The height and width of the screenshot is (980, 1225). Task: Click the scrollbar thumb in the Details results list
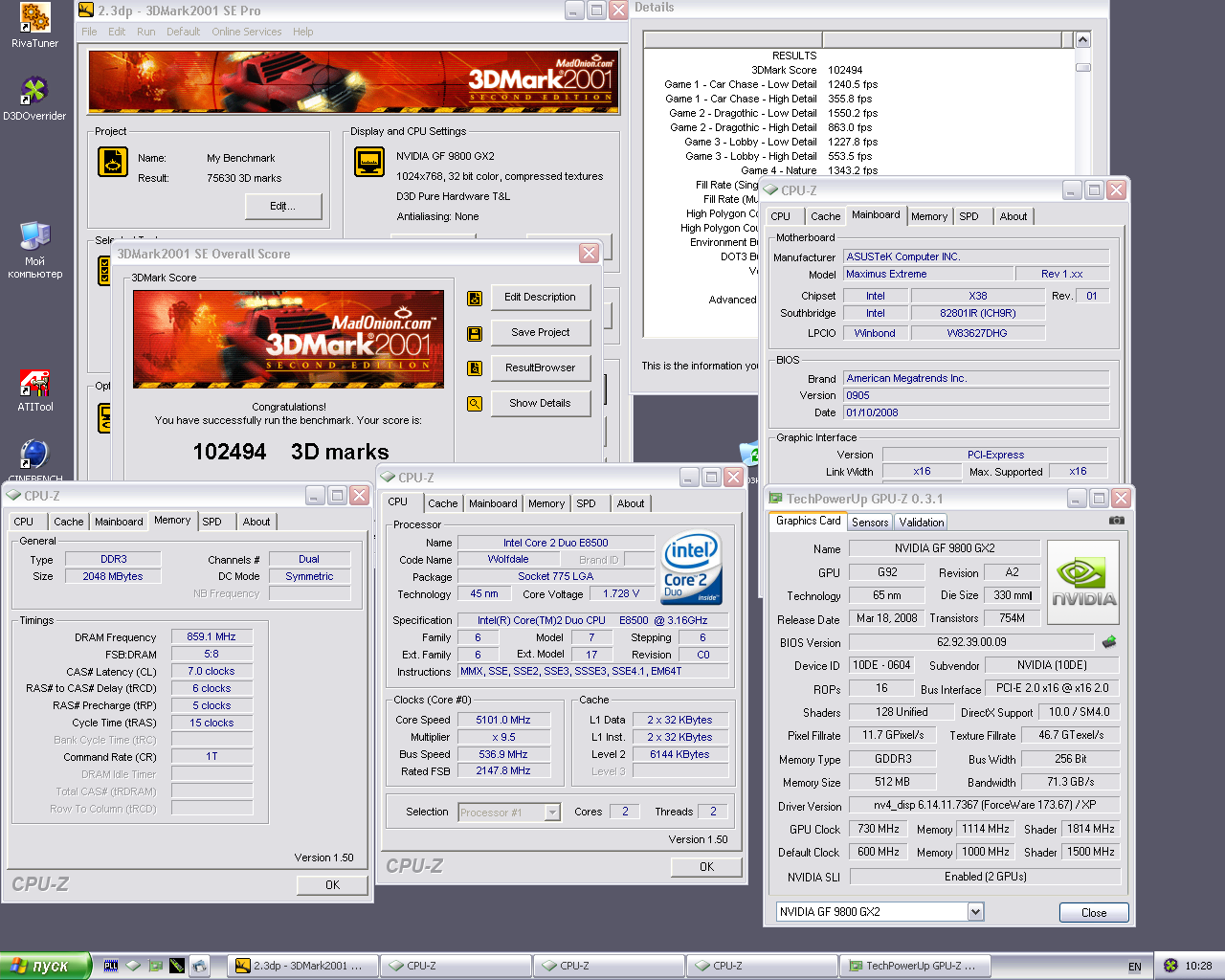pos(1082,67)
